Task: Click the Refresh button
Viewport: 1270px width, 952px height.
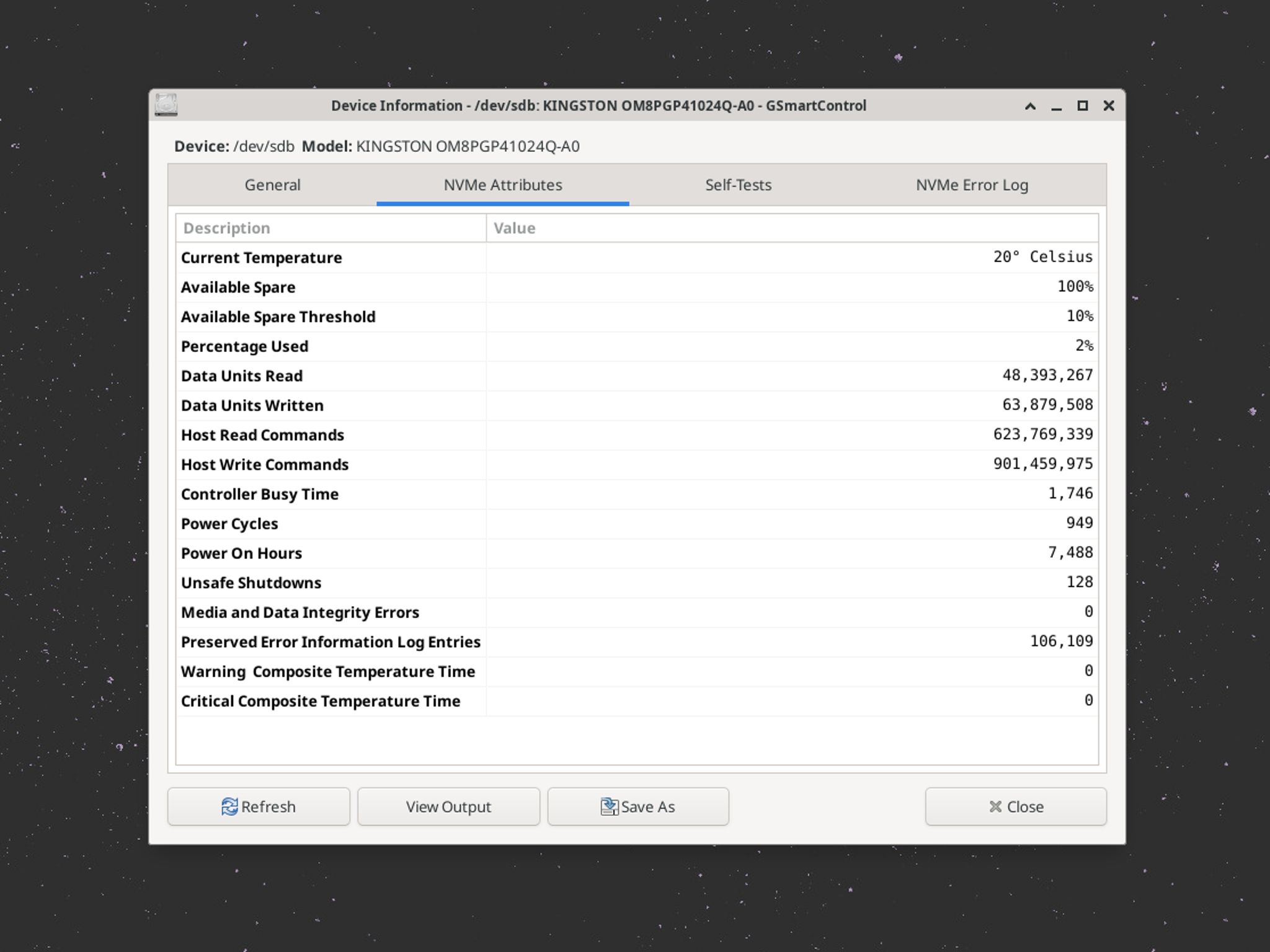Action: (x=259, y=806)
